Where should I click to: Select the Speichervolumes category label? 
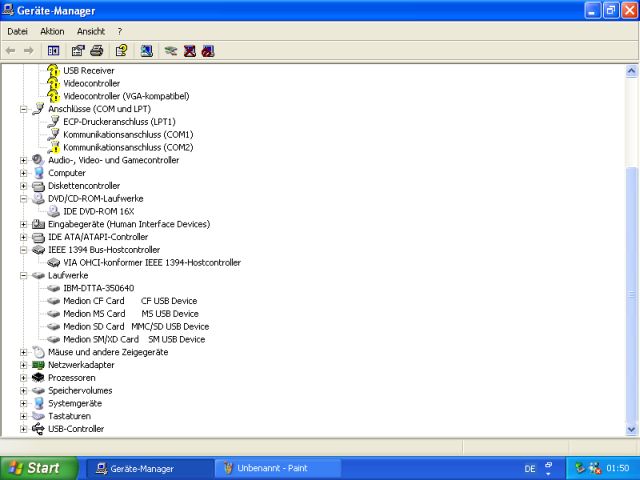(x=80, y=391)
